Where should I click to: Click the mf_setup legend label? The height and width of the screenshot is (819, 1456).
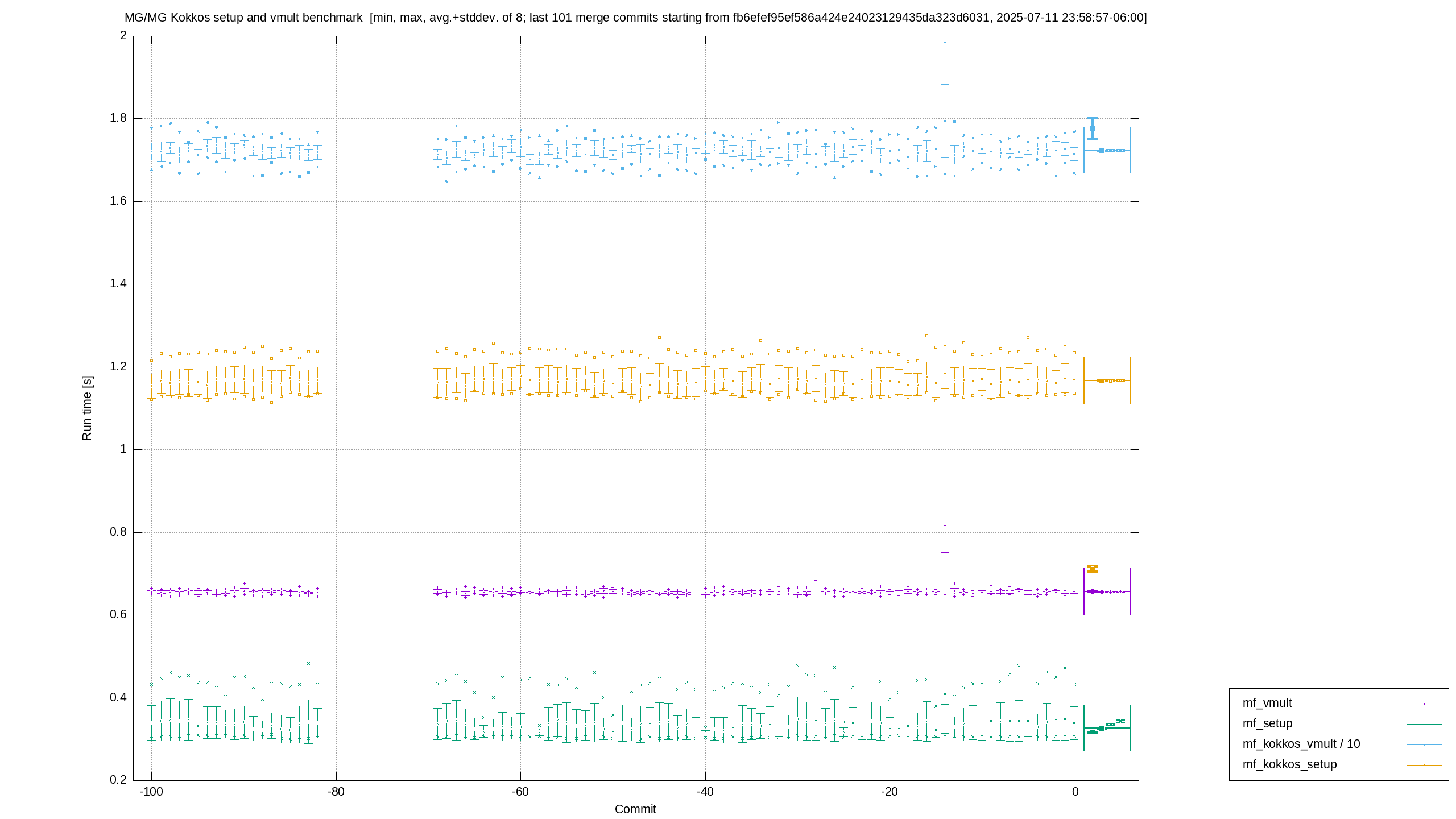pos(1267,723)
